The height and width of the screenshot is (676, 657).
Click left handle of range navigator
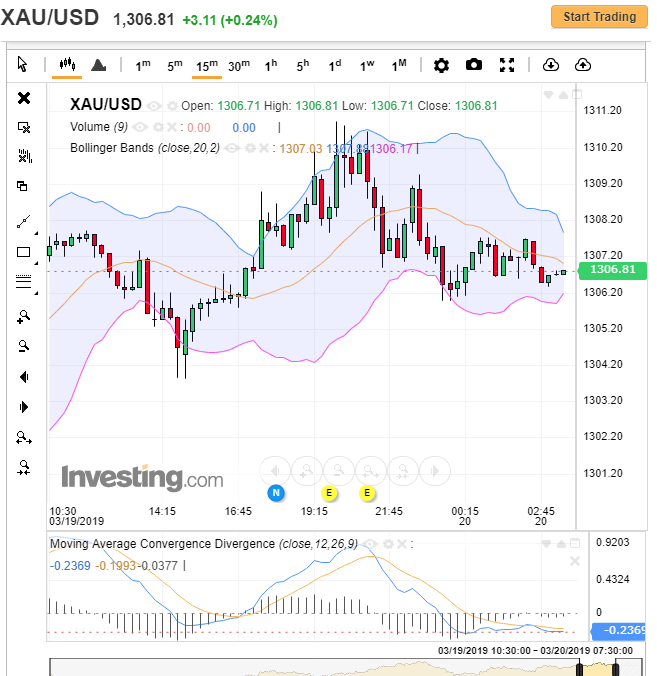click(579, 668)
